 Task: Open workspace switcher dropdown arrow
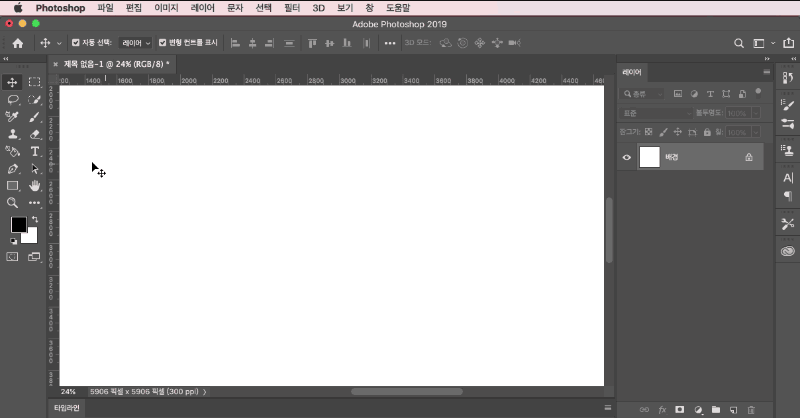773,43
